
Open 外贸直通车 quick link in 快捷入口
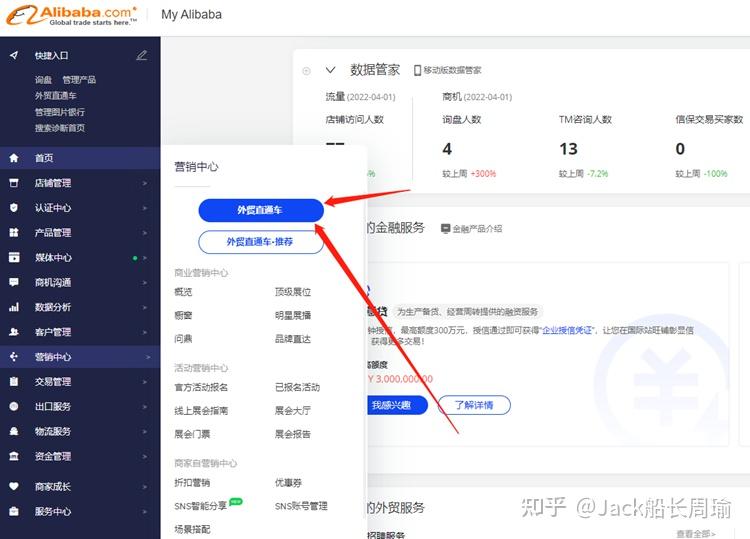(x=56, y=96)
